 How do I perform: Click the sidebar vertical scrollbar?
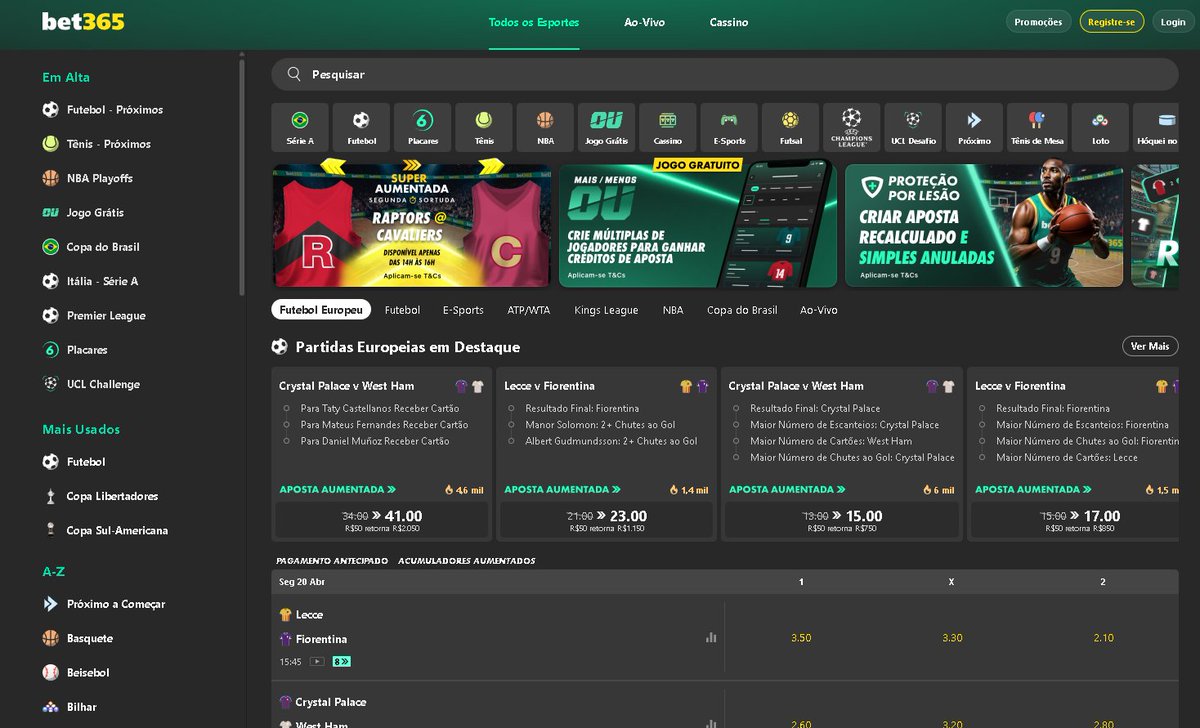pos(242,175)
